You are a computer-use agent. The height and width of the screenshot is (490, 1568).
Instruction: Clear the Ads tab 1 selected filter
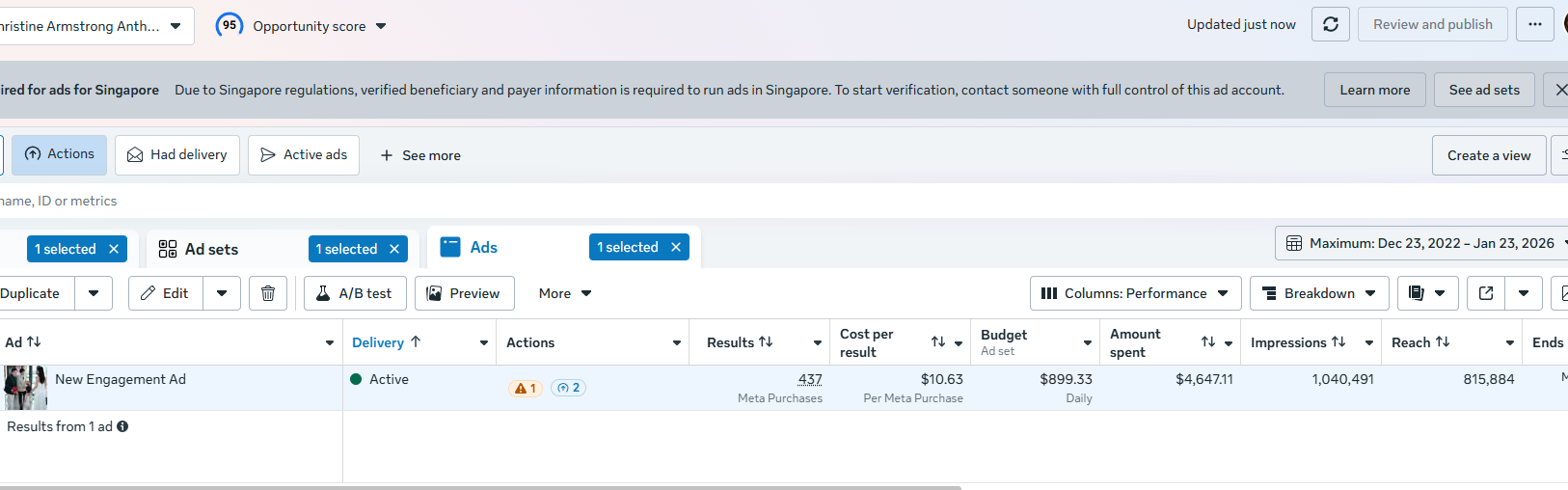pos(676,247)
